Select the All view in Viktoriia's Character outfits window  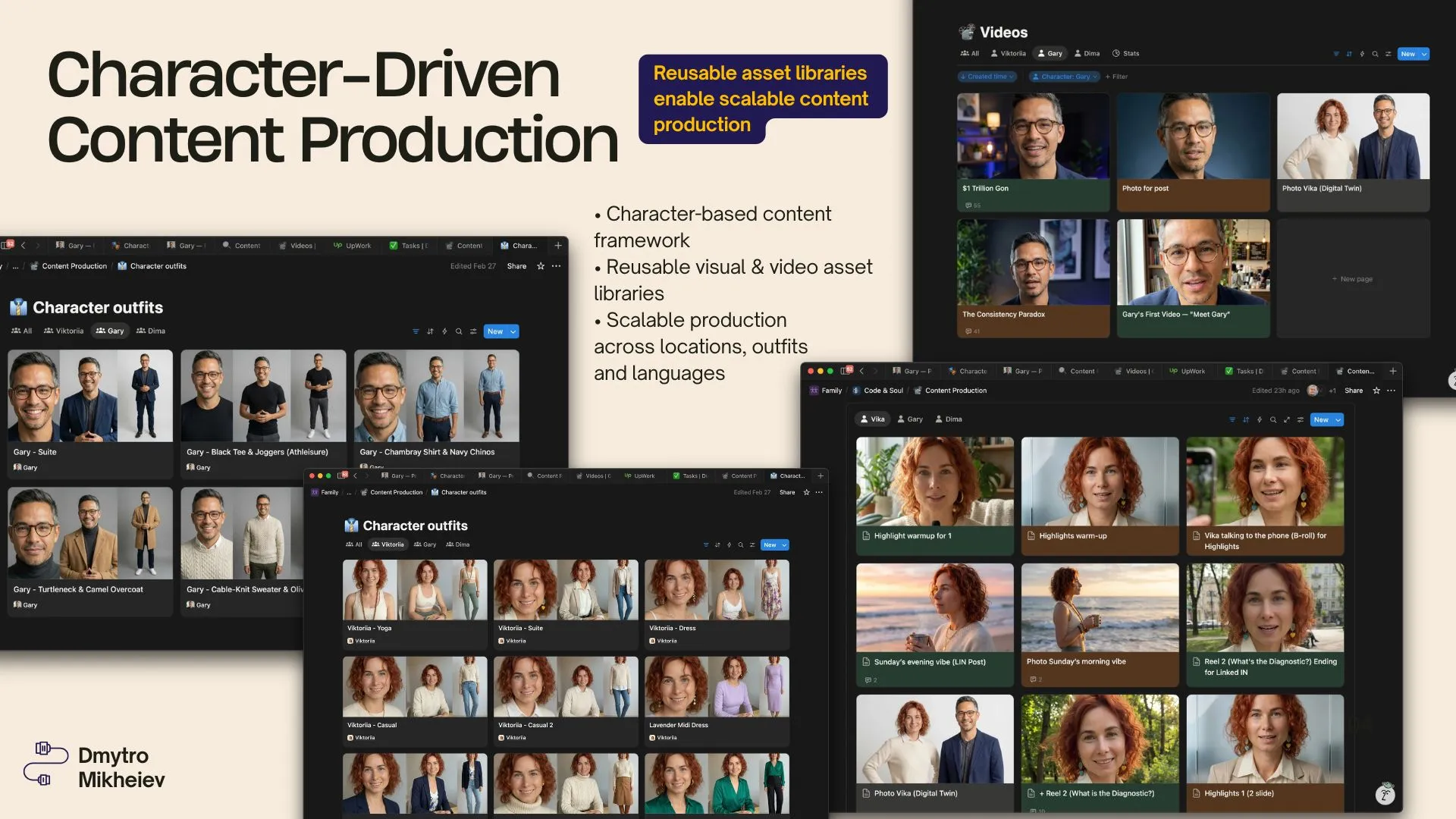pos(354,544)
